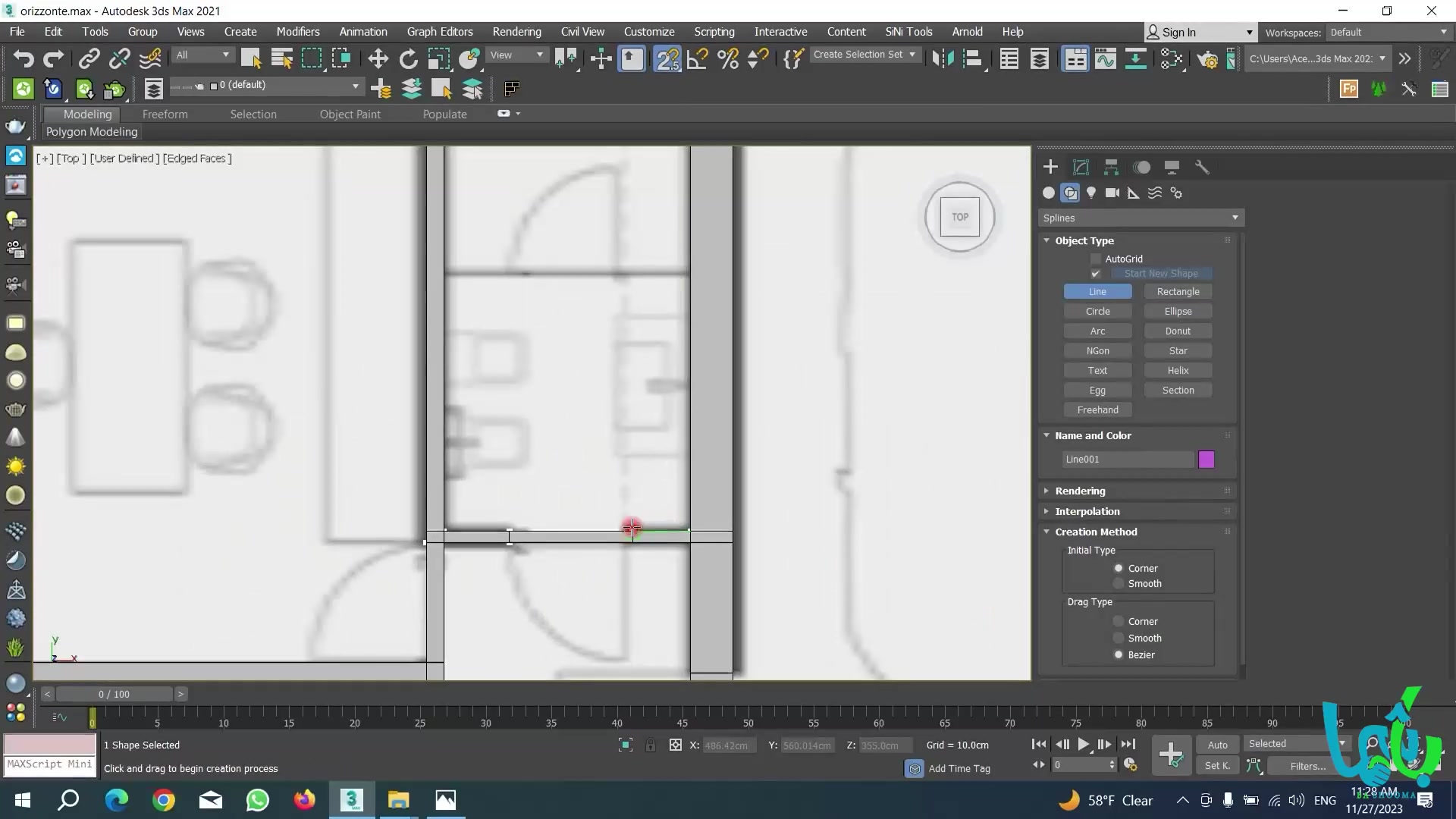Open the Create panel plus tab
The width and height of the screenshot is (1456, 819).
[x=1050, y=167]
